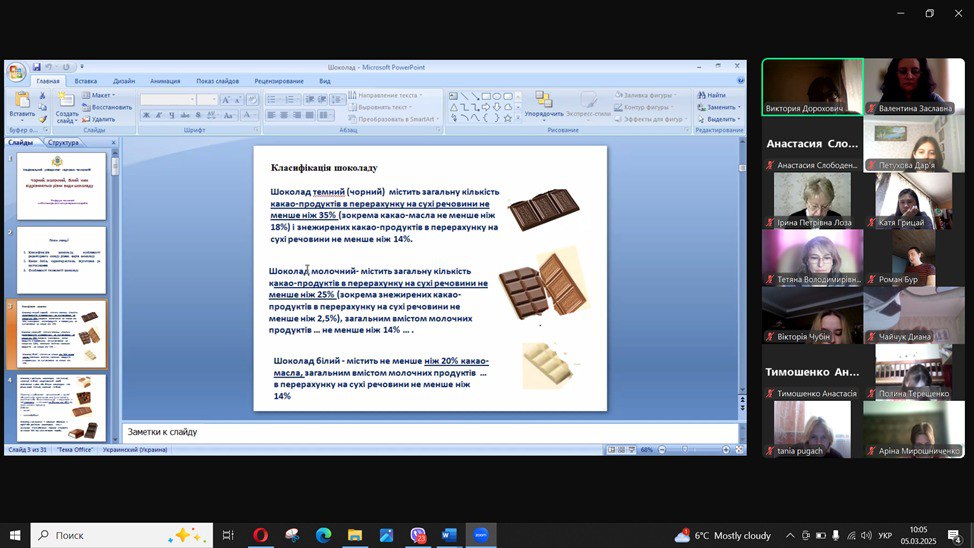Switch to normal view icon in status bar
Screen dimensions: 974x548
(x=612, y=449)
